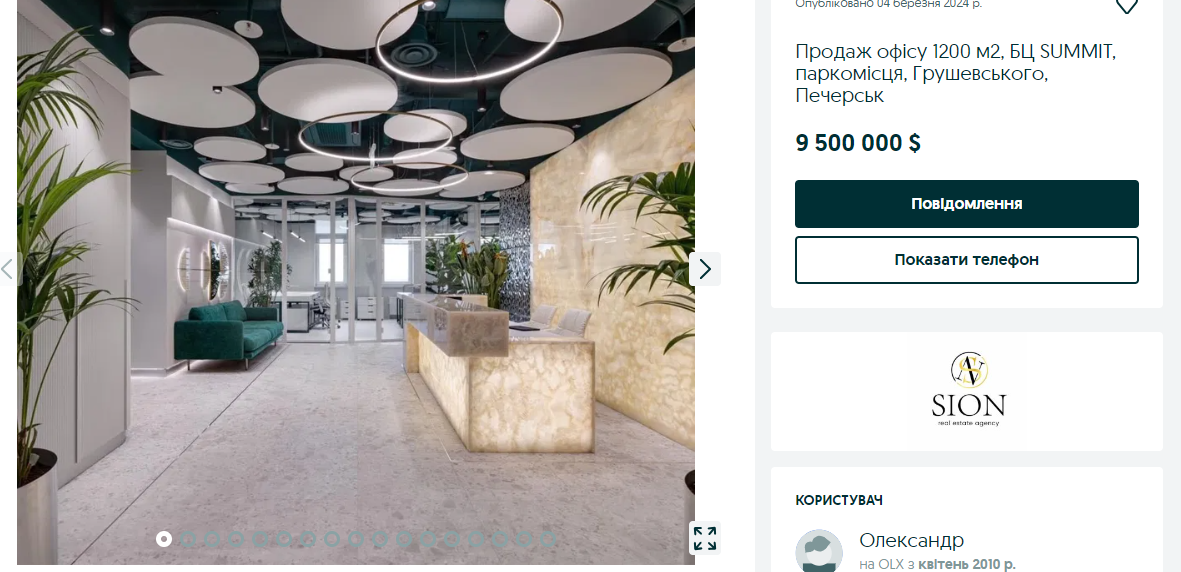1181x572 pixels.
Task: Open seller profile name Олександр
Action: (911, 540)
